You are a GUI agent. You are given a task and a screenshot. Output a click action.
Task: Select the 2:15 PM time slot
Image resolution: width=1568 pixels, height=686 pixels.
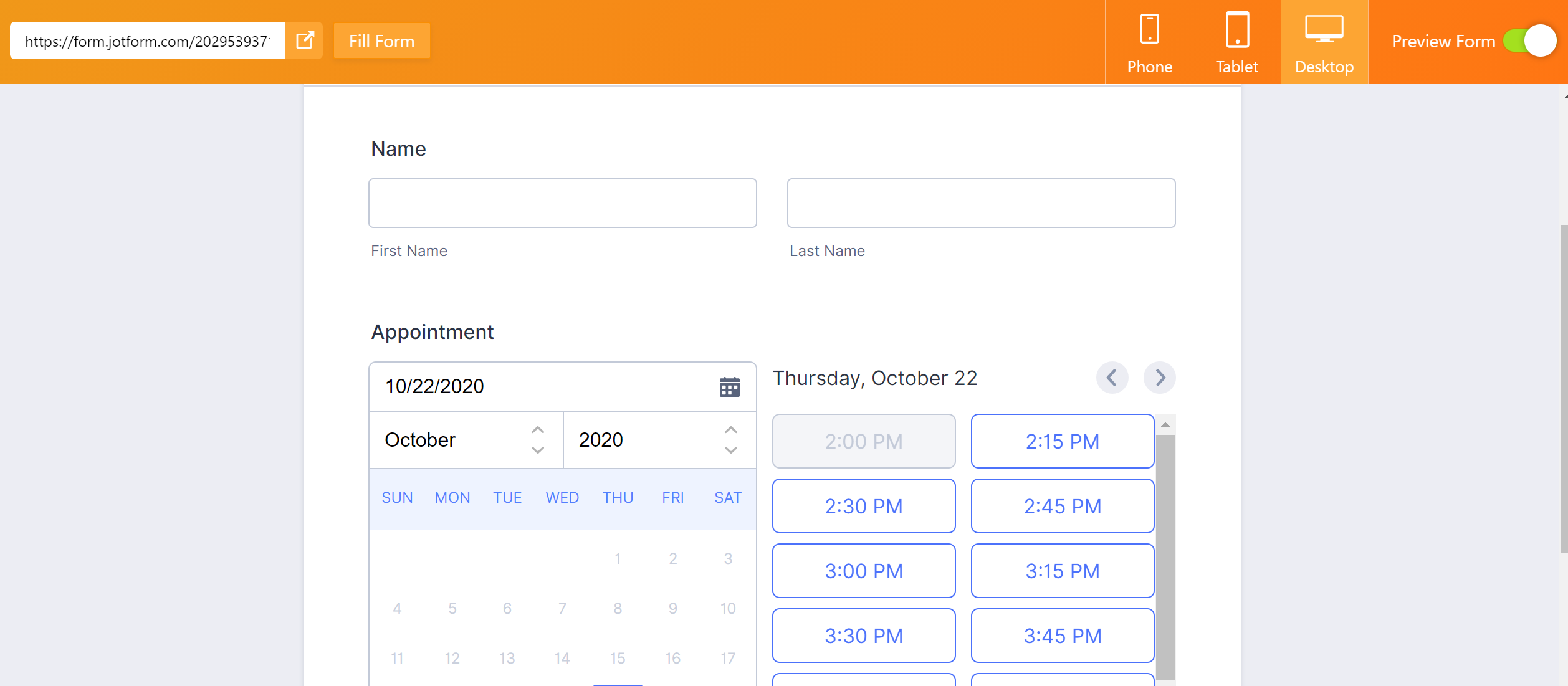coord(1062,441)
